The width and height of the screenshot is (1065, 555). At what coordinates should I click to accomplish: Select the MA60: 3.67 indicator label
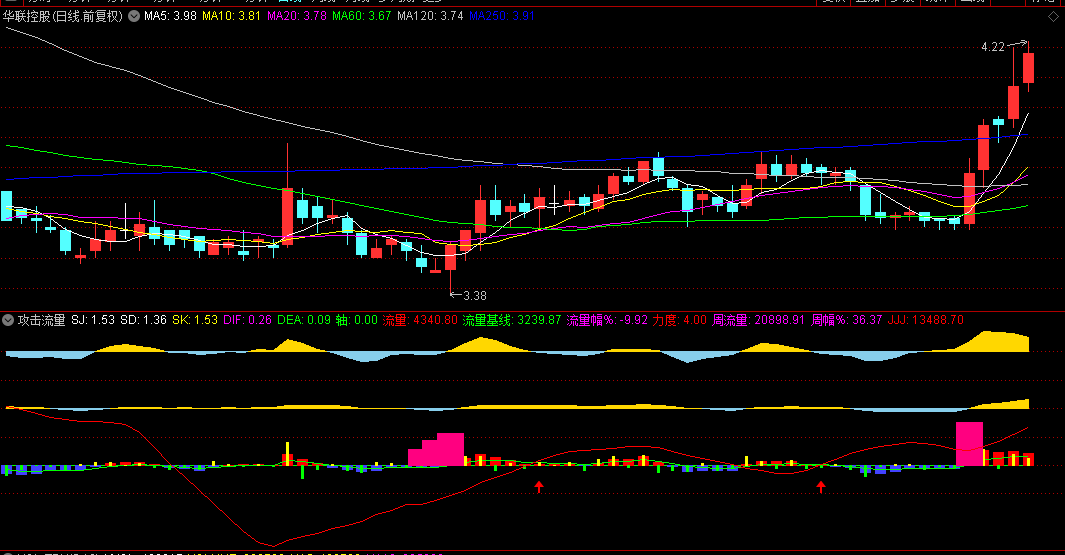coord(362,16)
